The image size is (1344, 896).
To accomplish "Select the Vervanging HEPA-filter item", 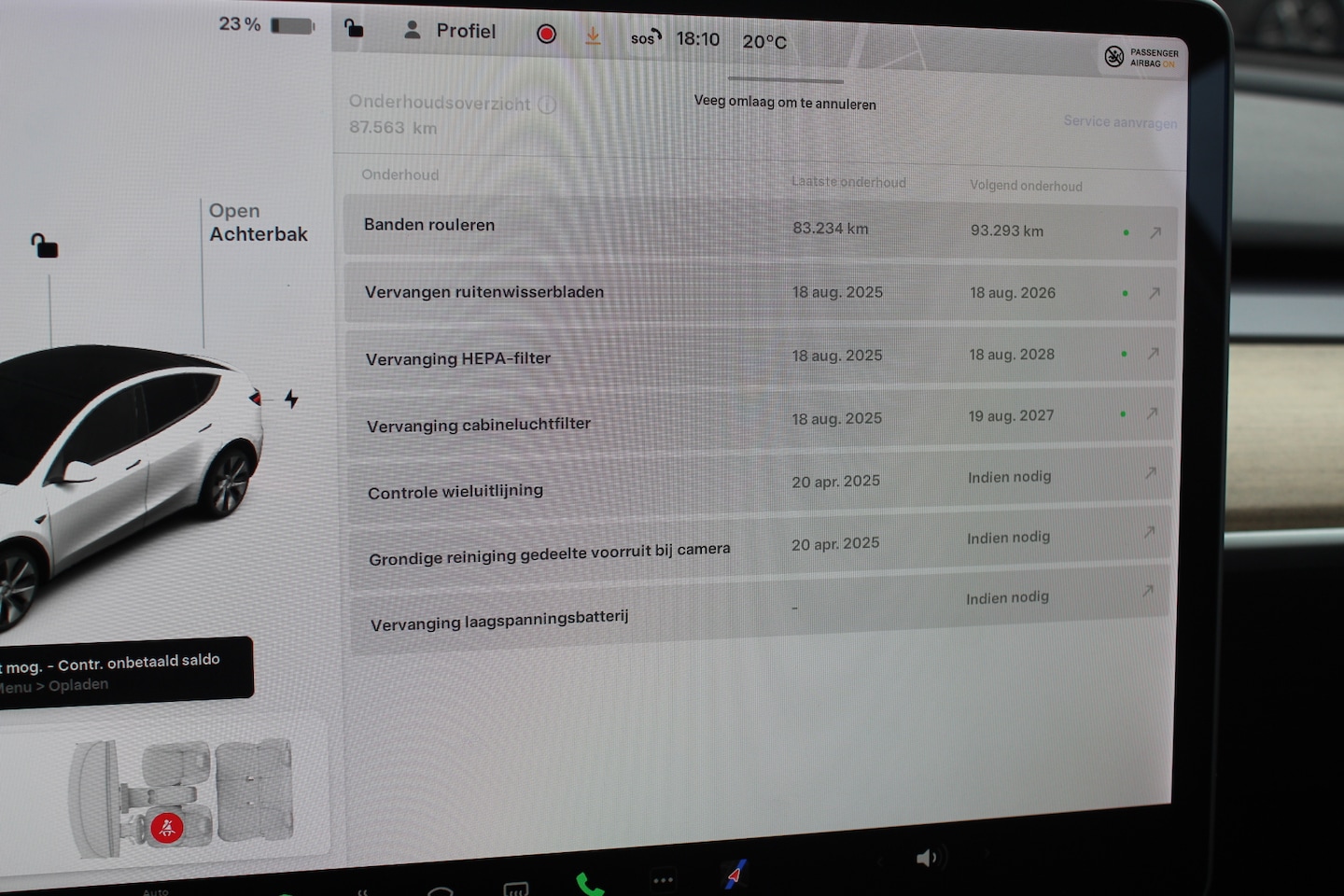I will 760,357.
